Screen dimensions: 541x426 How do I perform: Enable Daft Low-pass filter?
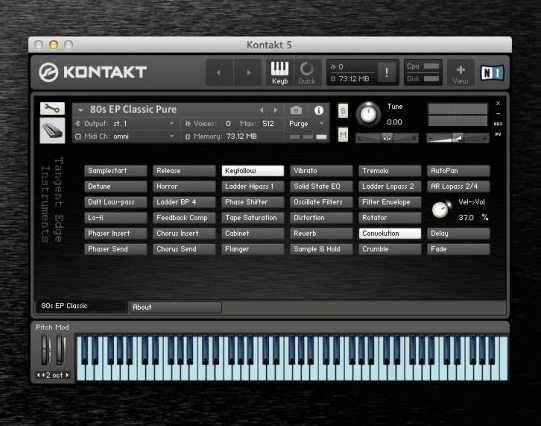[x=116, y=202]
